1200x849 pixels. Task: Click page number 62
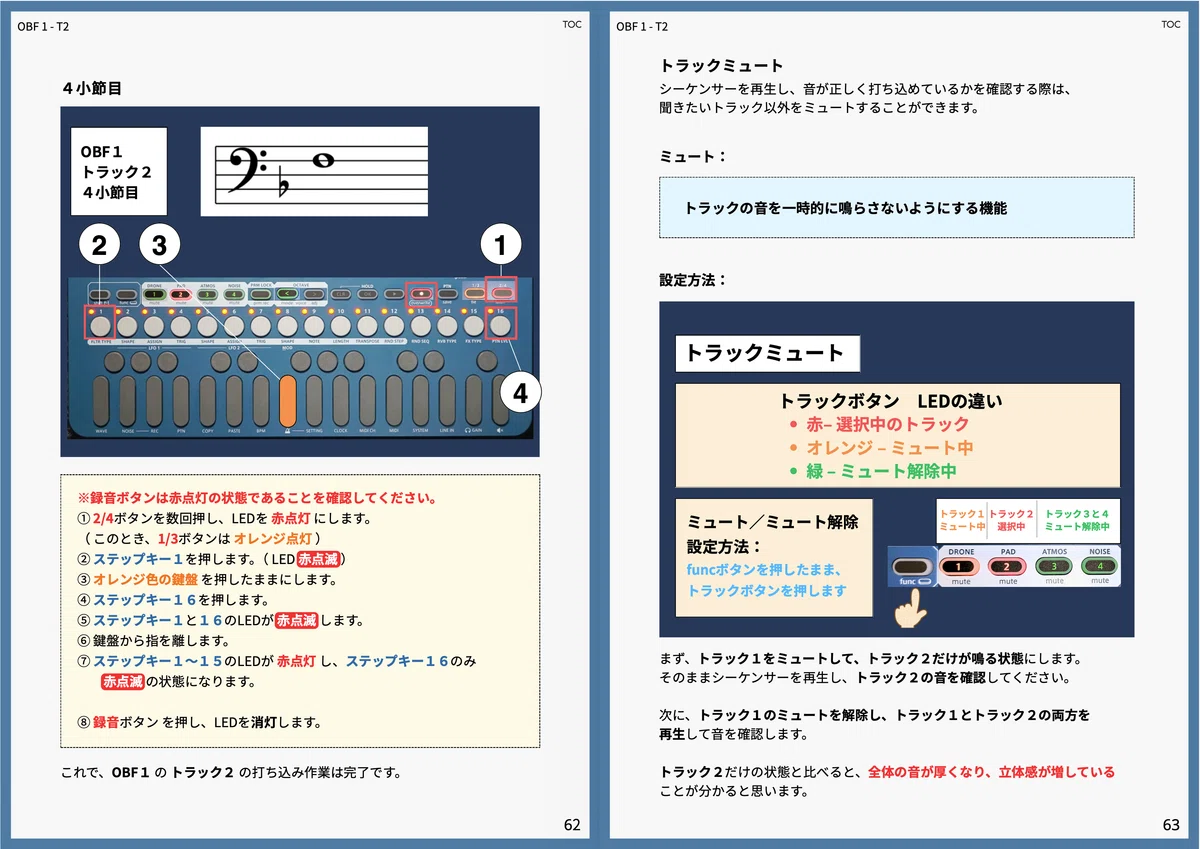tap(572, 825)
